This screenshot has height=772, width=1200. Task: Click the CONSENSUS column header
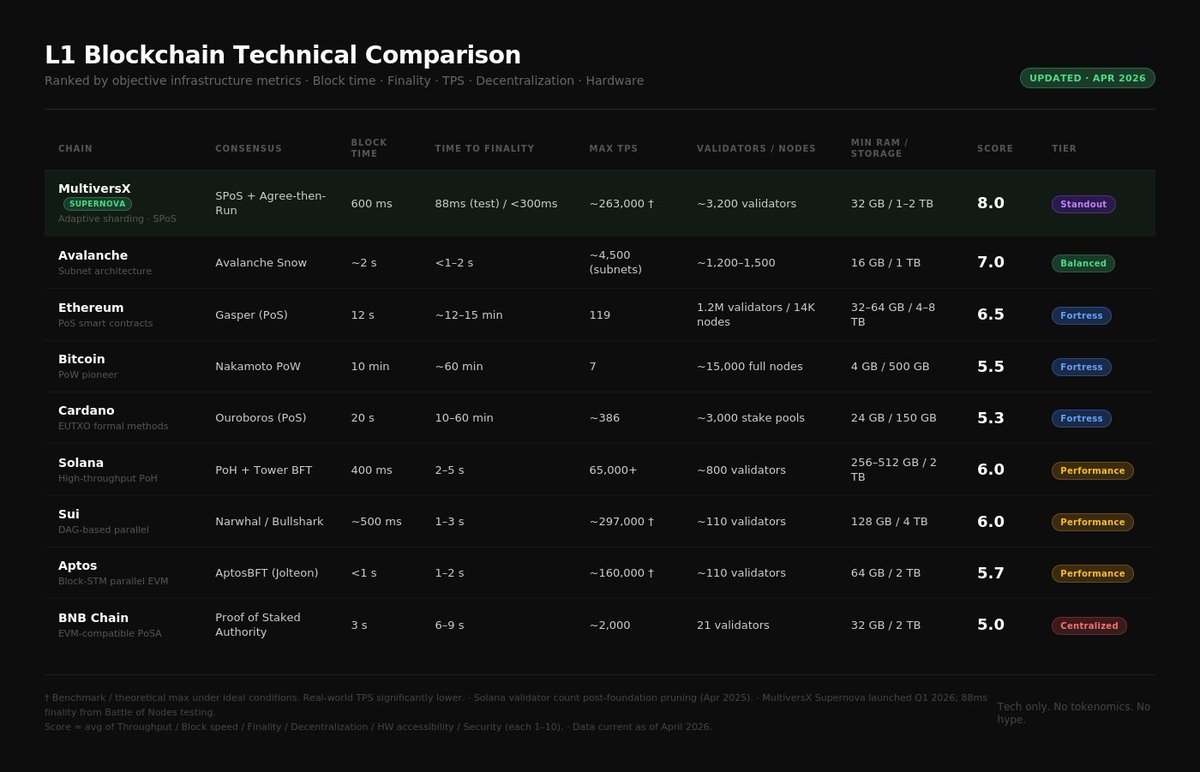tap(248, 149)
